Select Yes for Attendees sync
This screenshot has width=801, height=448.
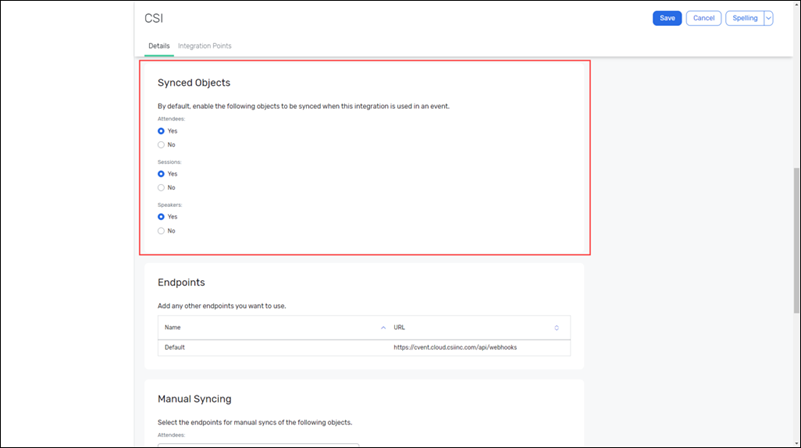[161, 131]
